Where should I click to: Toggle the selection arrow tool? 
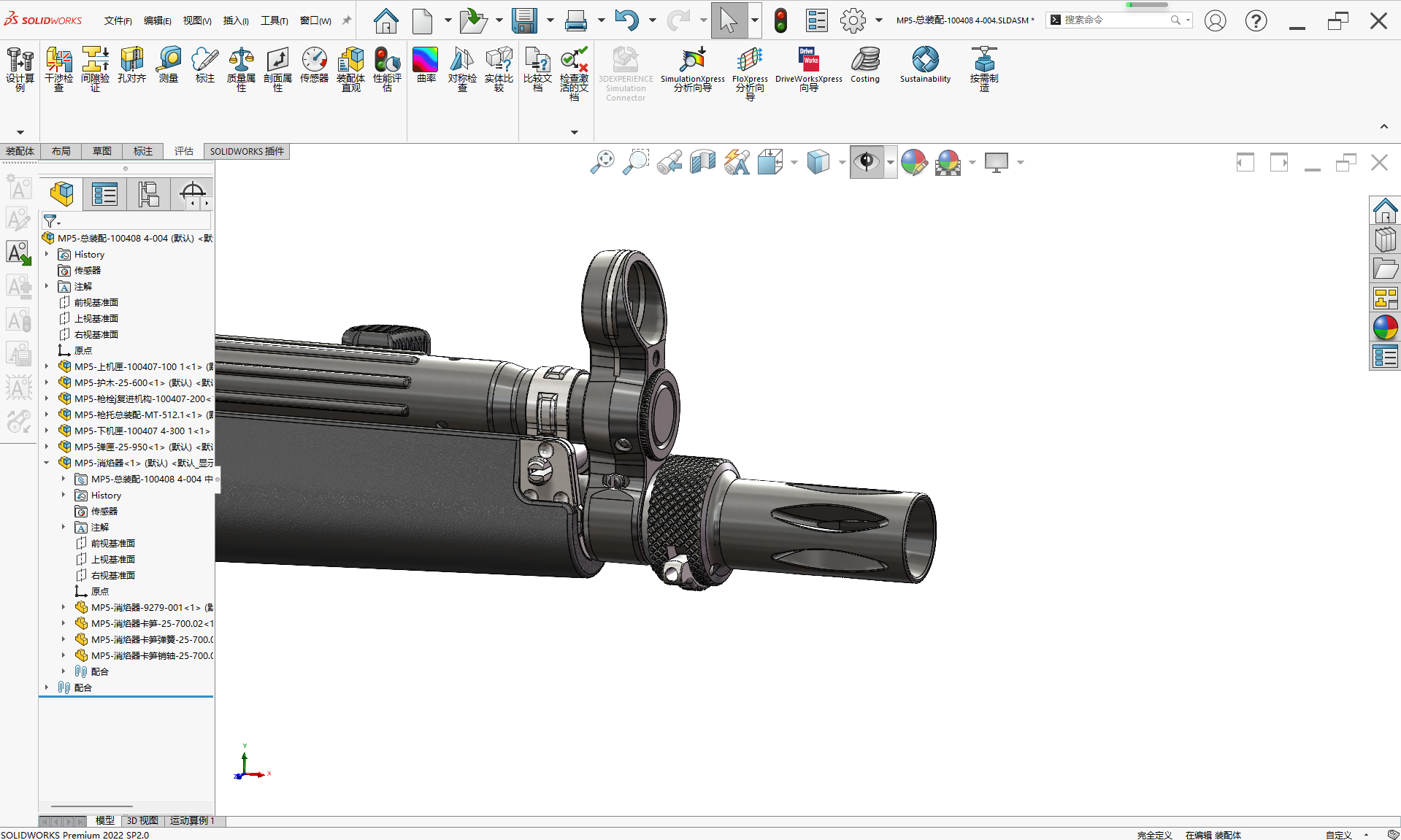pos(729,20)
